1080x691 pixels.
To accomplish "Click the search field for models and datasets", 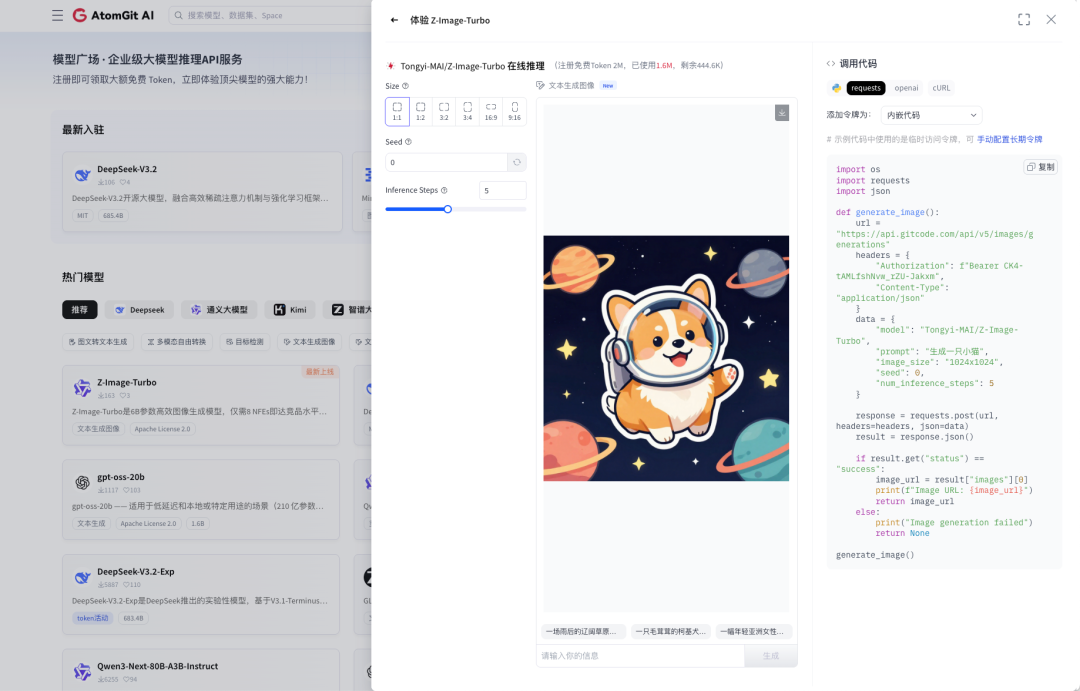I will pyautogui.click(x=270, y=15).
